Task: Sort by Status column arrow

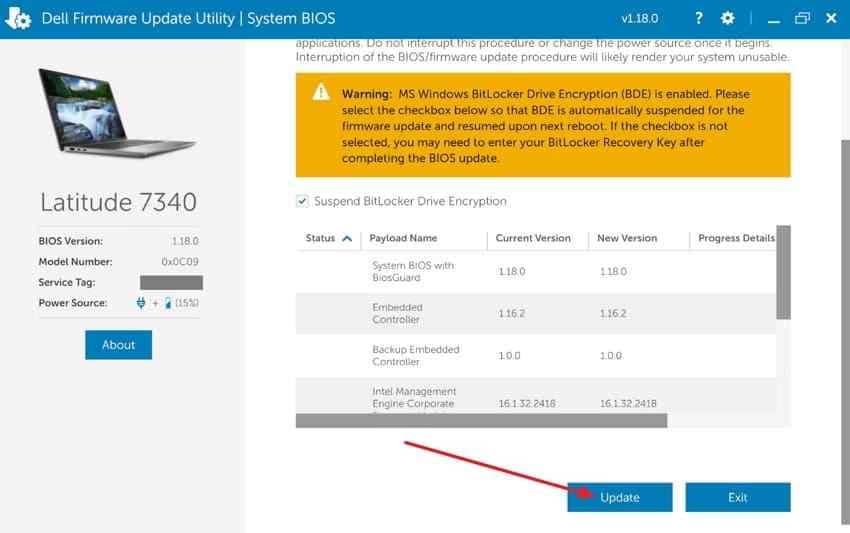Action: pos(347,238)
